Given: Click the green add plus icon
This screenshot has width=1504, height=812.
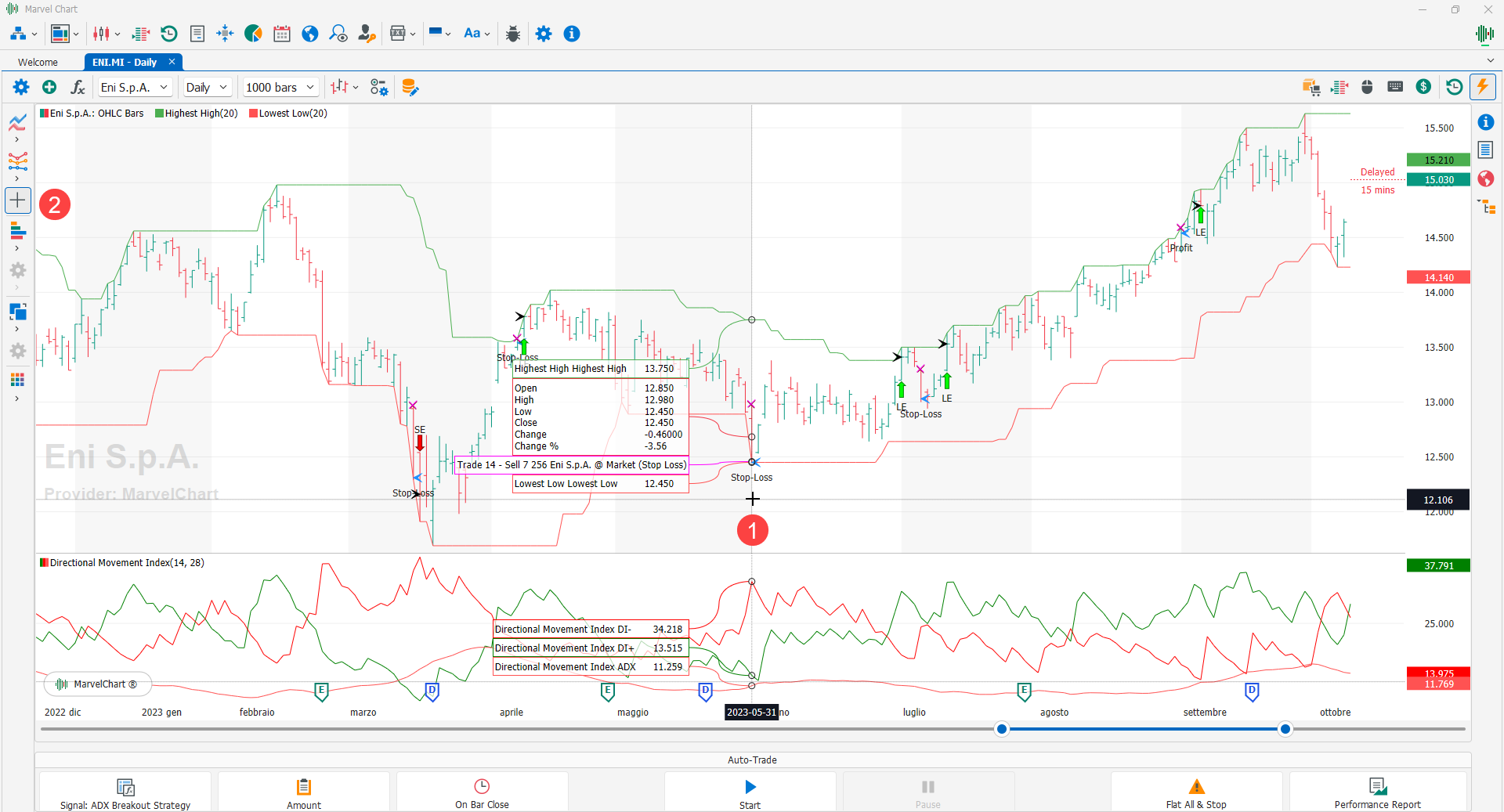Looking at the screenshot, I should (49, 87).
